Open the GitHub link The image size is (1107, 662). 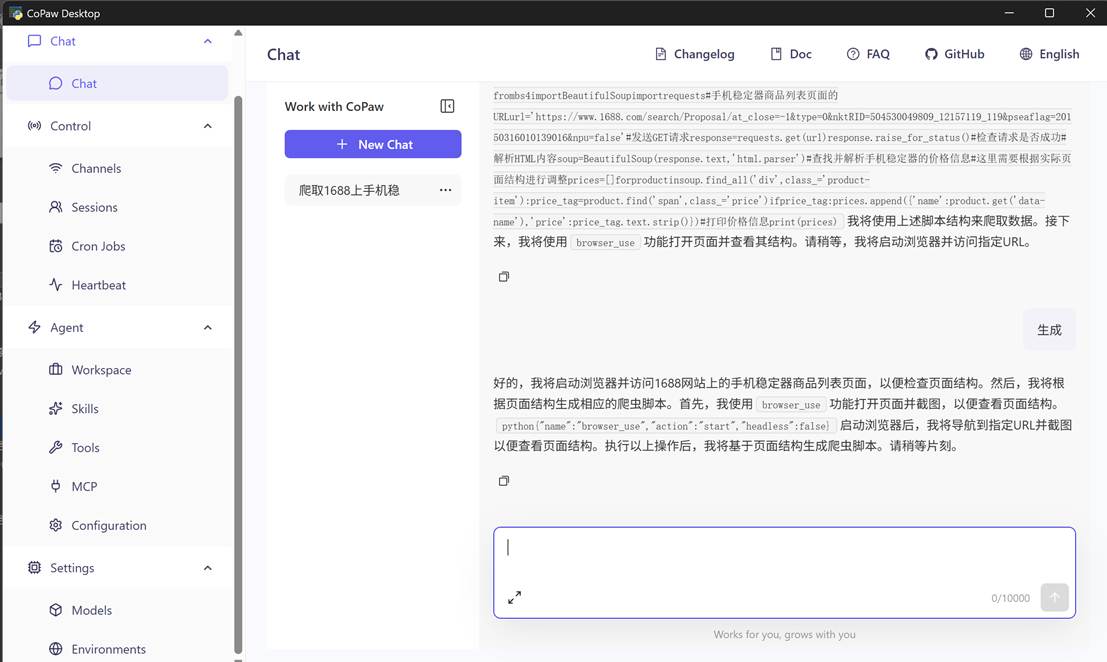point(955,54)
